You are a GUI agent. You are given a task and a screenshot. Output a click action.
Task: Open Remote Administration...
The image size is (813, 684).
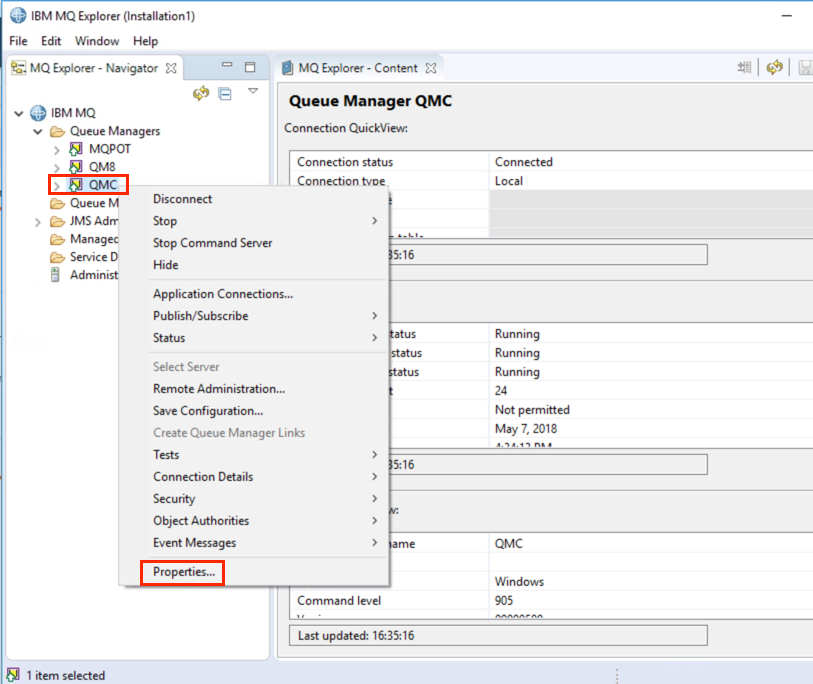[x=254, y=389]
